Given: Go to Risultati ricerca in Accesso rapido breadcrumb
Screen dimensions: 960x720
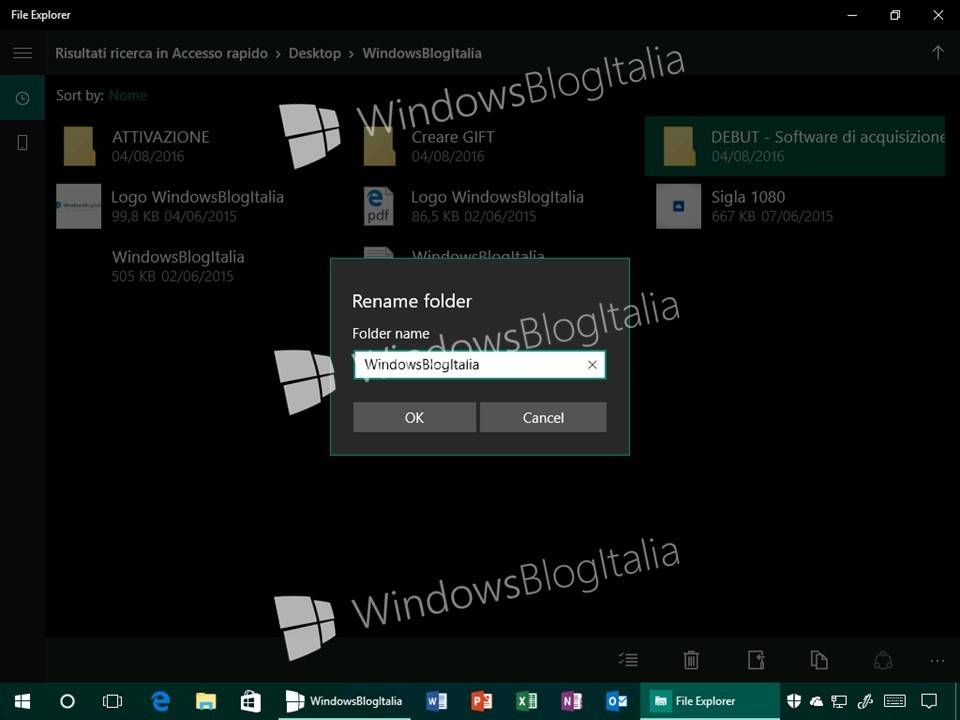Looking at the screenshot, I should [161, 53].
